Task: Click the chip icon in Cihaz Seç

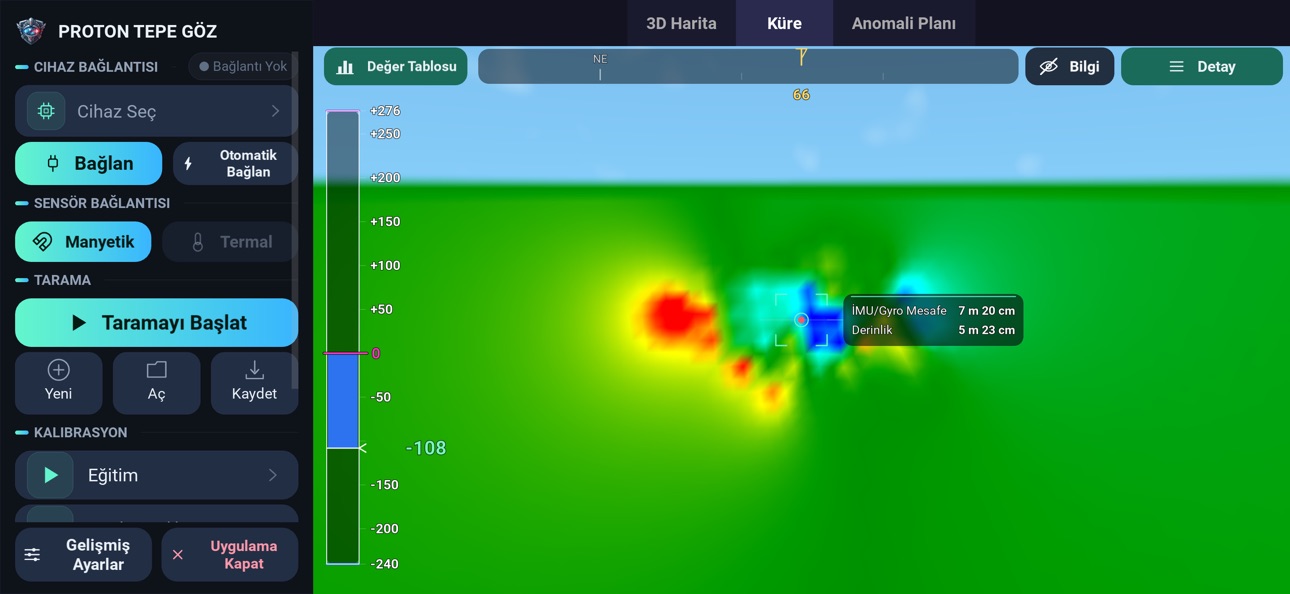Action: [46, 111]
